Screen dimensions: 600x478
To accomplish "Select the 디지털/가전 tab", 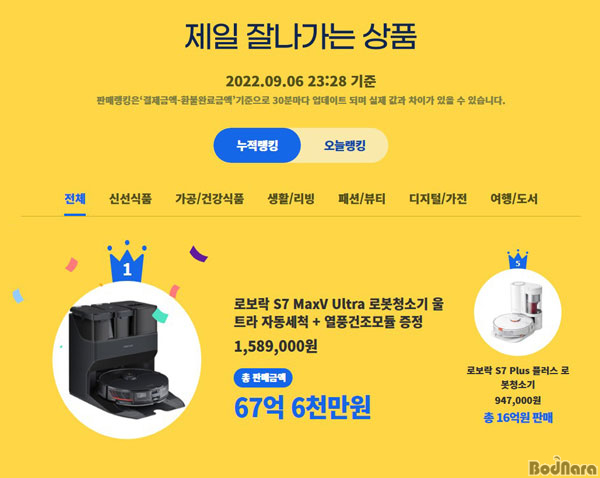I will [438, 199].
